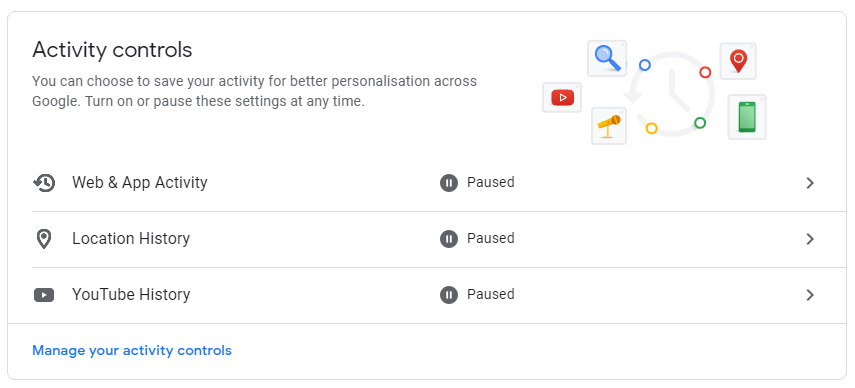The height and width of the screenshot is (388, 855).
Task: Click the magnifying glass search illustration icon
Action: click(607, 58)
